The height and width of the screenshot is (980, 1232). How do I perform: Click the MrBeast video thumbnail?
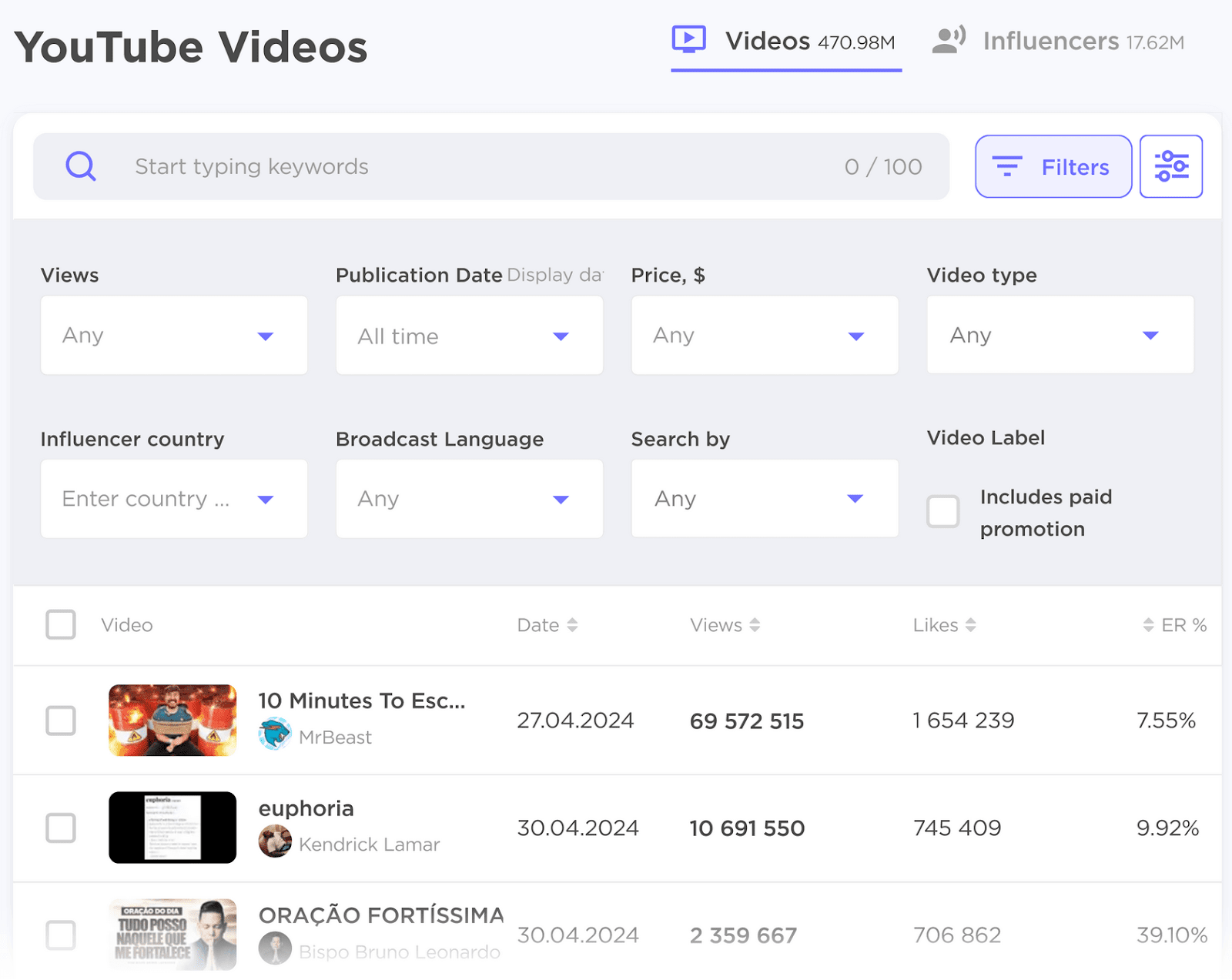click(x=172, y=721)
